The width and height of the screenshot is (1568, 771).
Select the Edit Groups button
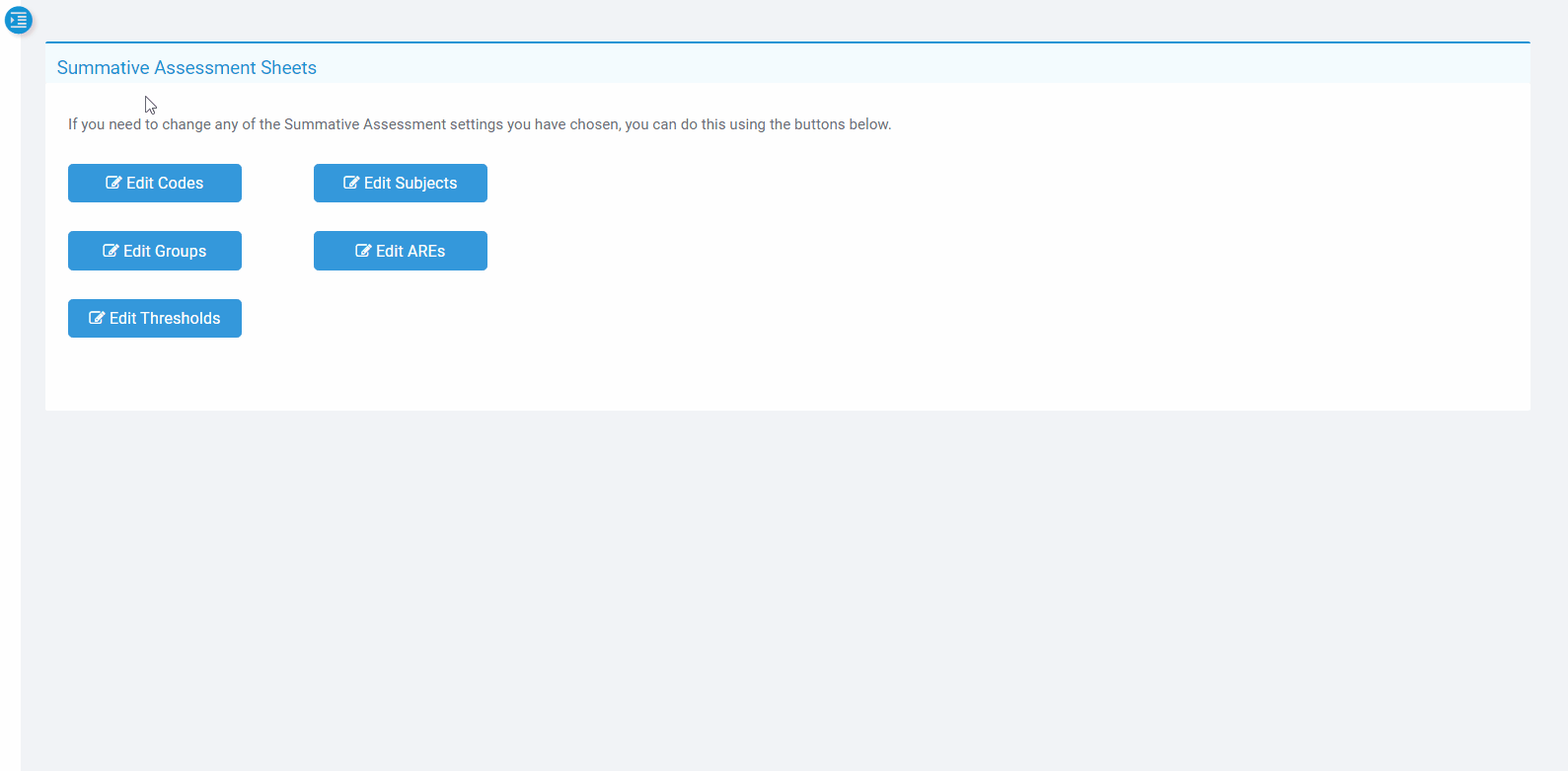pos(155,251)
